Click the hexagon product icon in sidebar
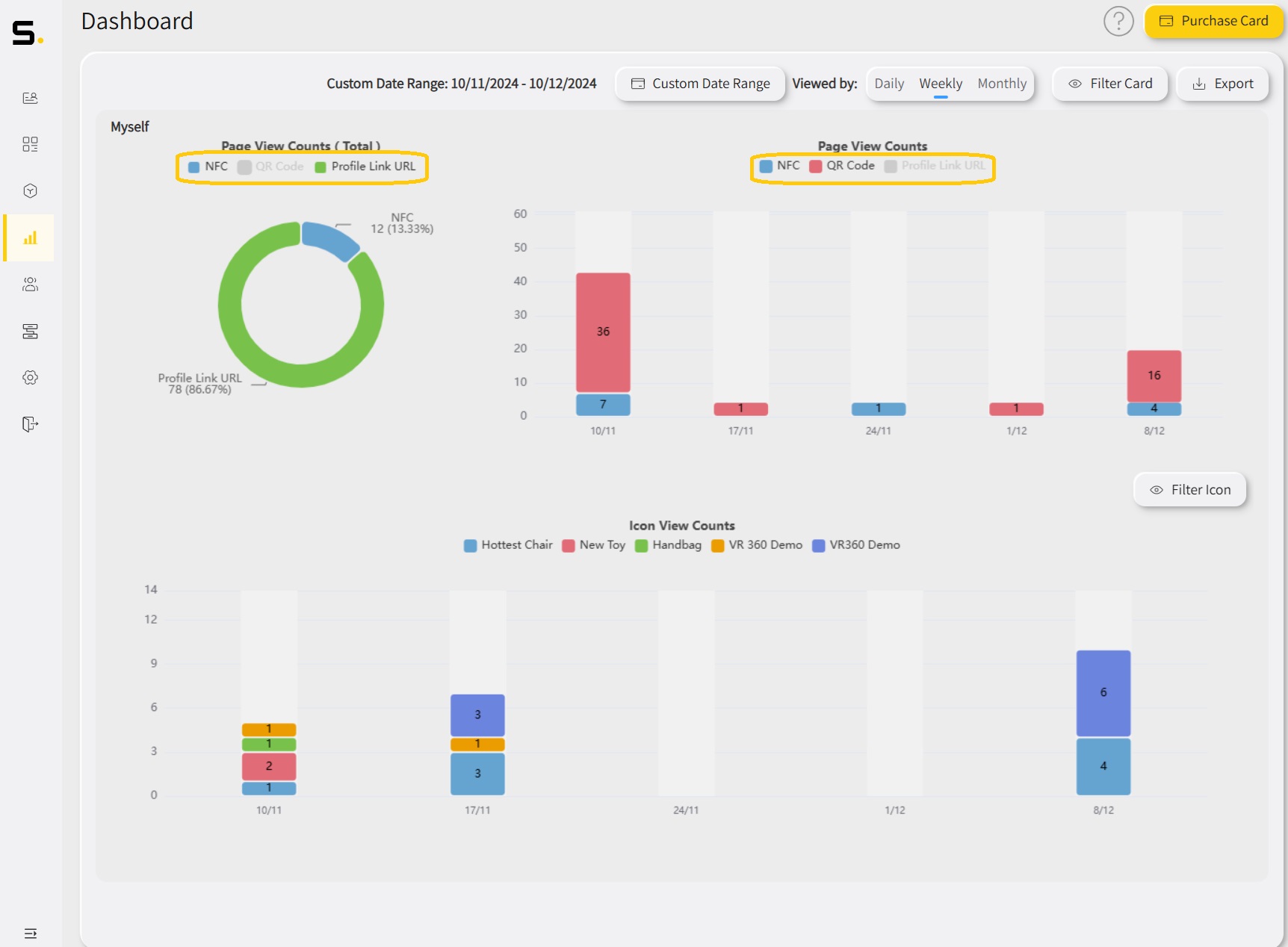 click(x=30, y=190)
